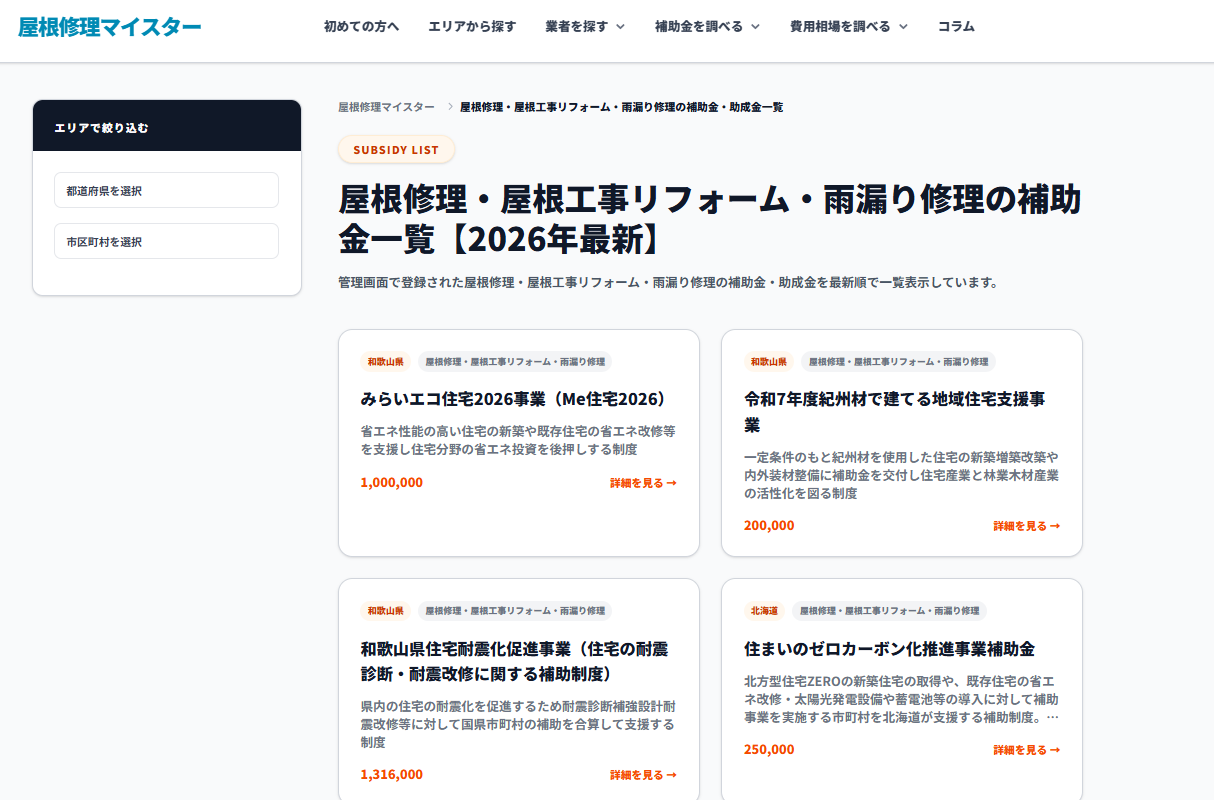The width and height of the screenshot is (1214, 800).
Task: Click 詳細を見る for the 200,000 subsidy card
Action: coord(1026,526)
